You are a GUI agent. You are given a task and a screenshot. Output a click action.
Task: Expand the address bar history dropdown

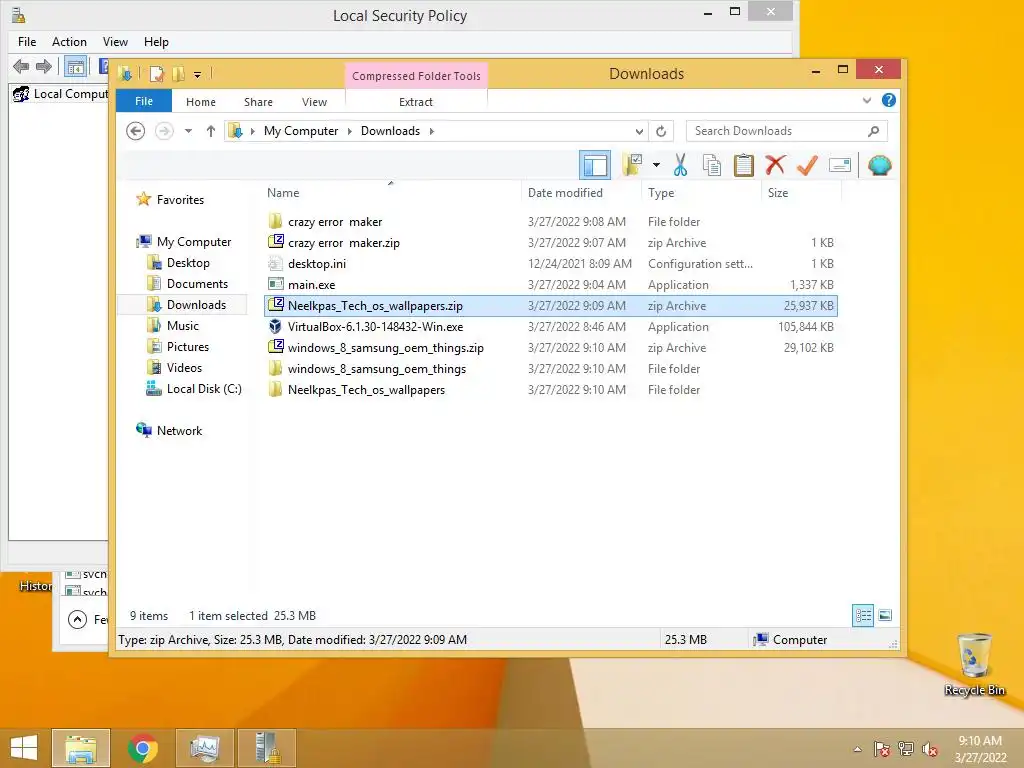tap(639, 131)
